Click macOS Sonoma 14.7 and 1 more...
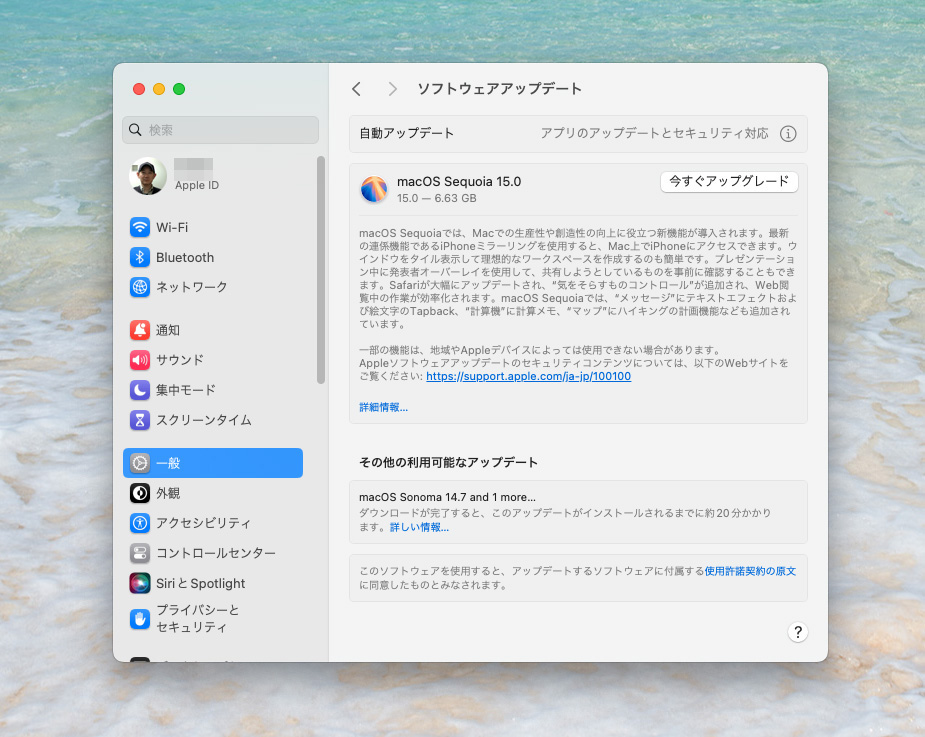 pos(447,497)
